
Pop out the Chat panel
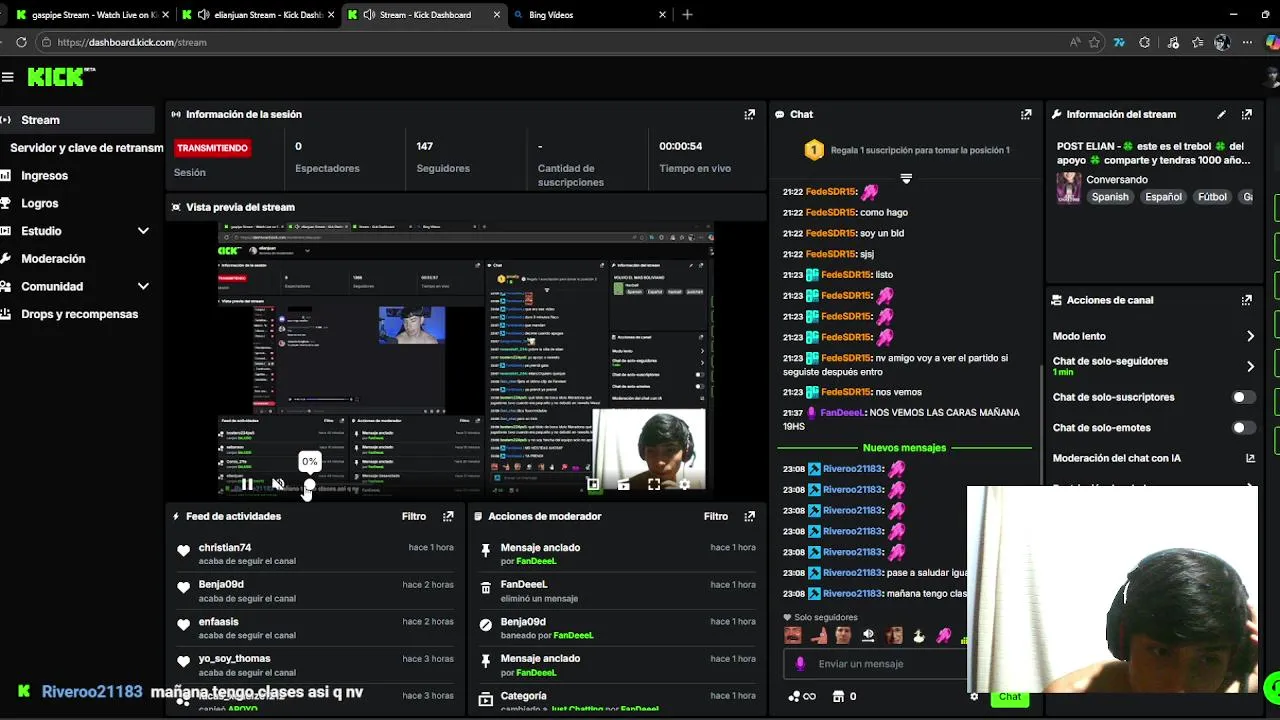click(1026, 115)
